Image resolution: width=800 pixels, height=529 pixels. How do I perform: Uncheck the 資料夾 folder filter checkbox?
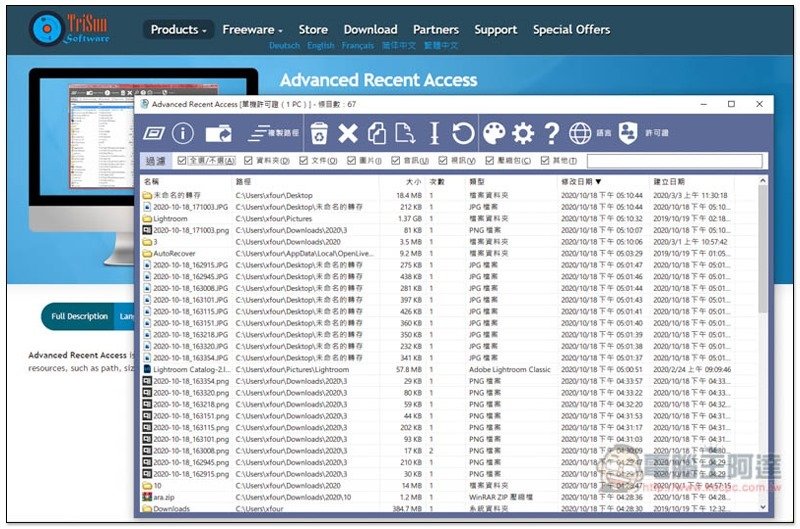point(249,161)
